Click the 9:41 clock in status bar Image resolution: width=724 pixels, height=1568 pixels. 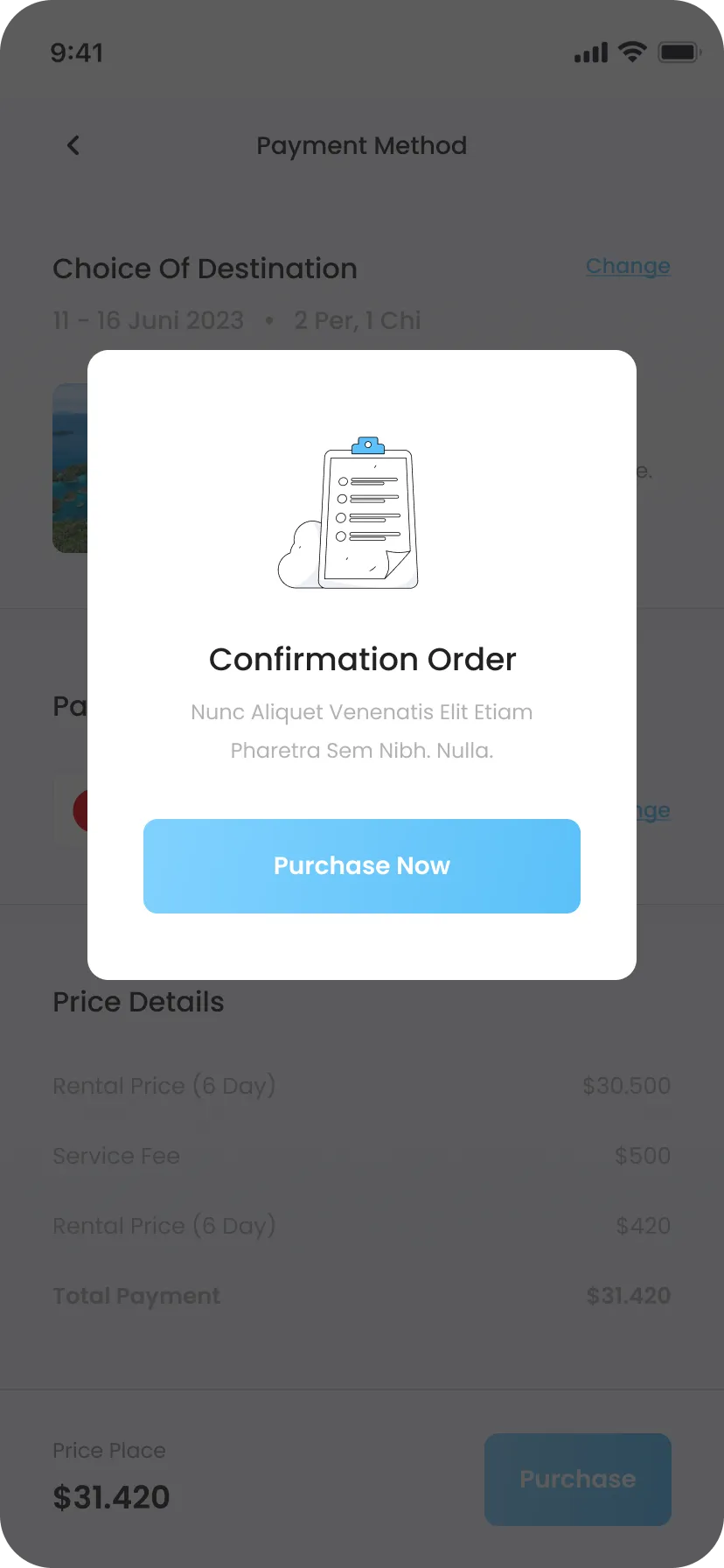click(77, 52)
